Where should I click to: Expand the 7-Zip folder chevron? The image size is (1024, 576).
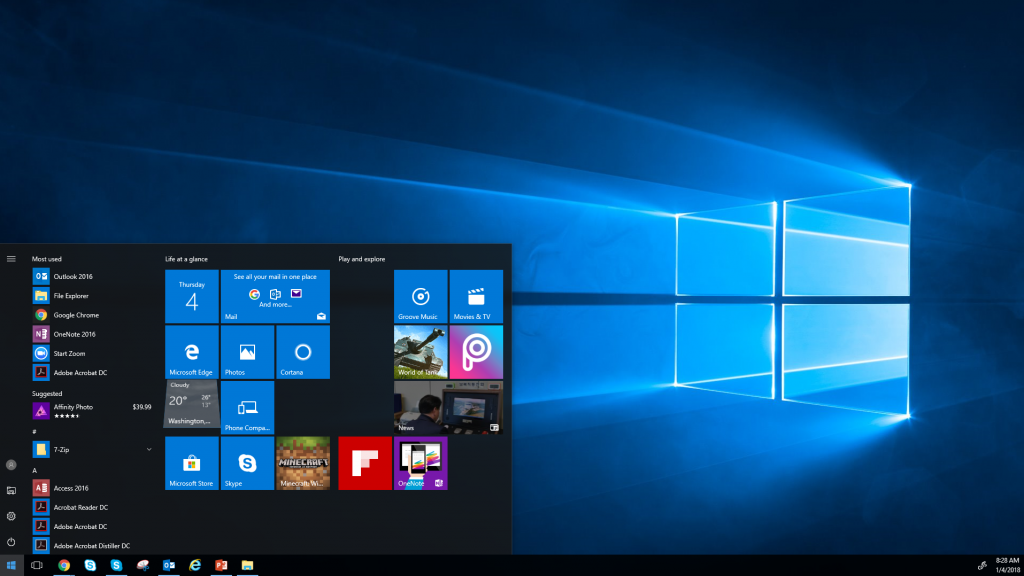coord(149,449)
